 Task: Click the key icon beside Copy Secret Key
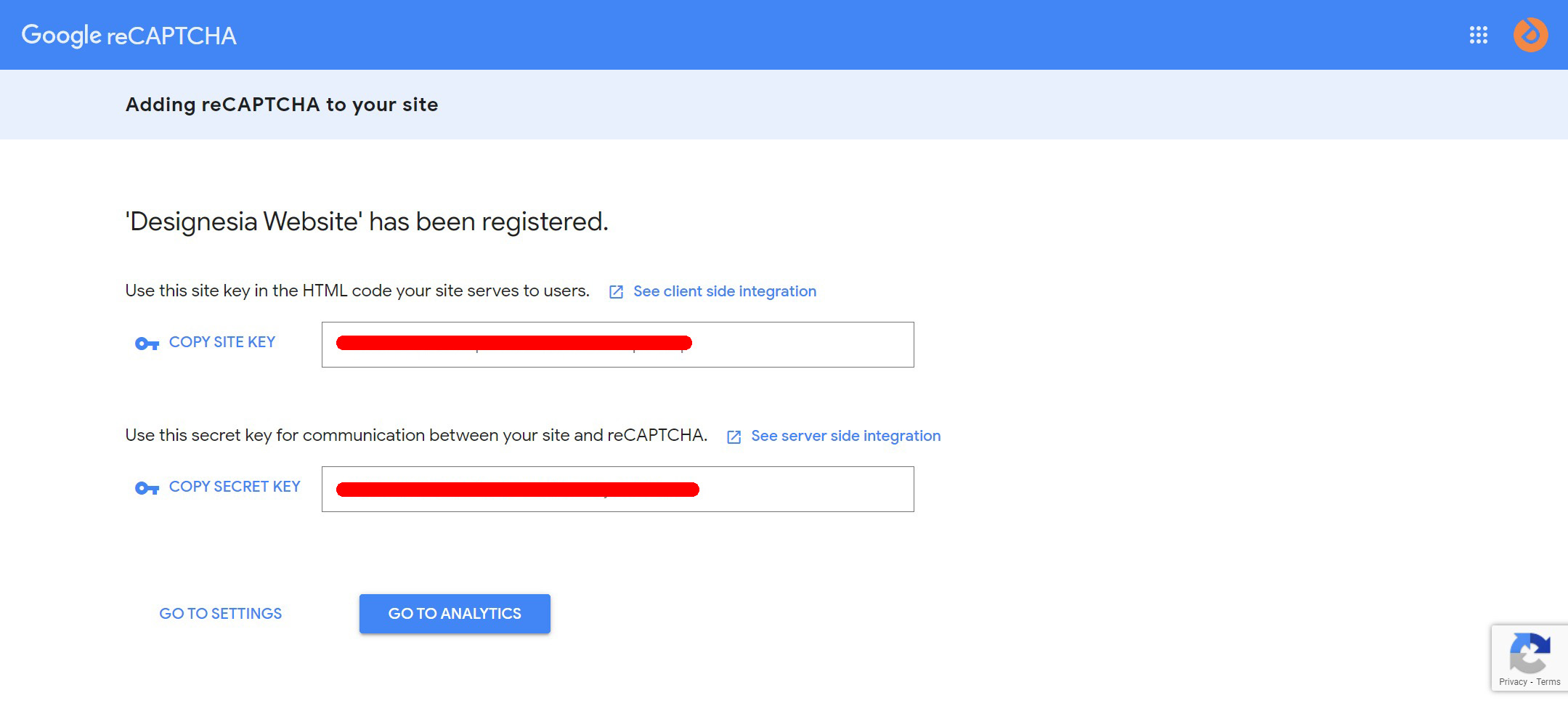[x=147, y=487]
